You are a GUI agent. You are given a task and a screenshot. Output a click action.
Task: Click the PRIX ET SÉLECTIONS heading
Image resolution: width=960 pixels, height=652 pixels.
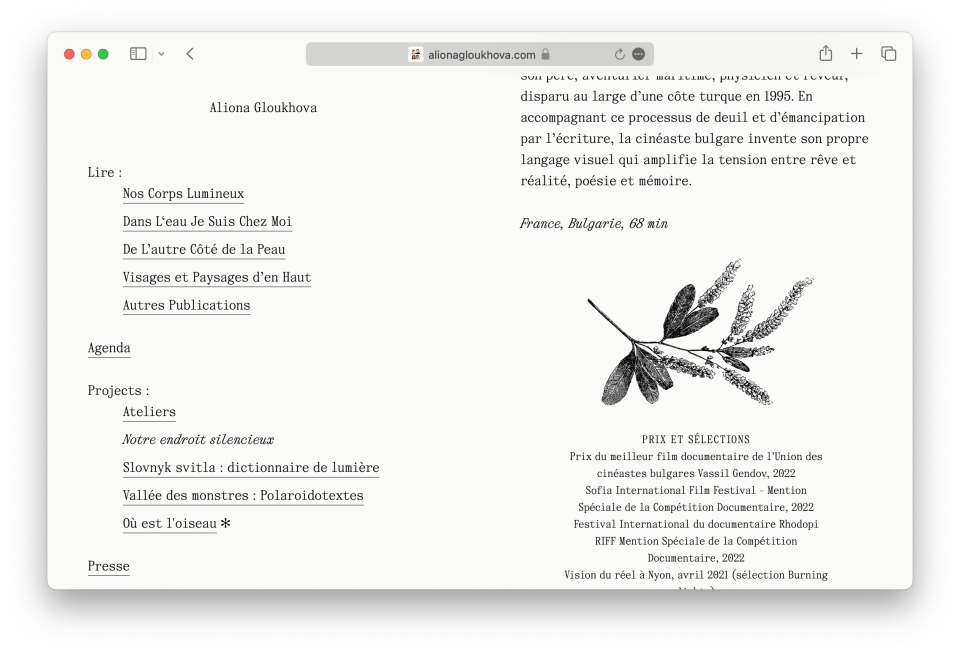(696, 440)
